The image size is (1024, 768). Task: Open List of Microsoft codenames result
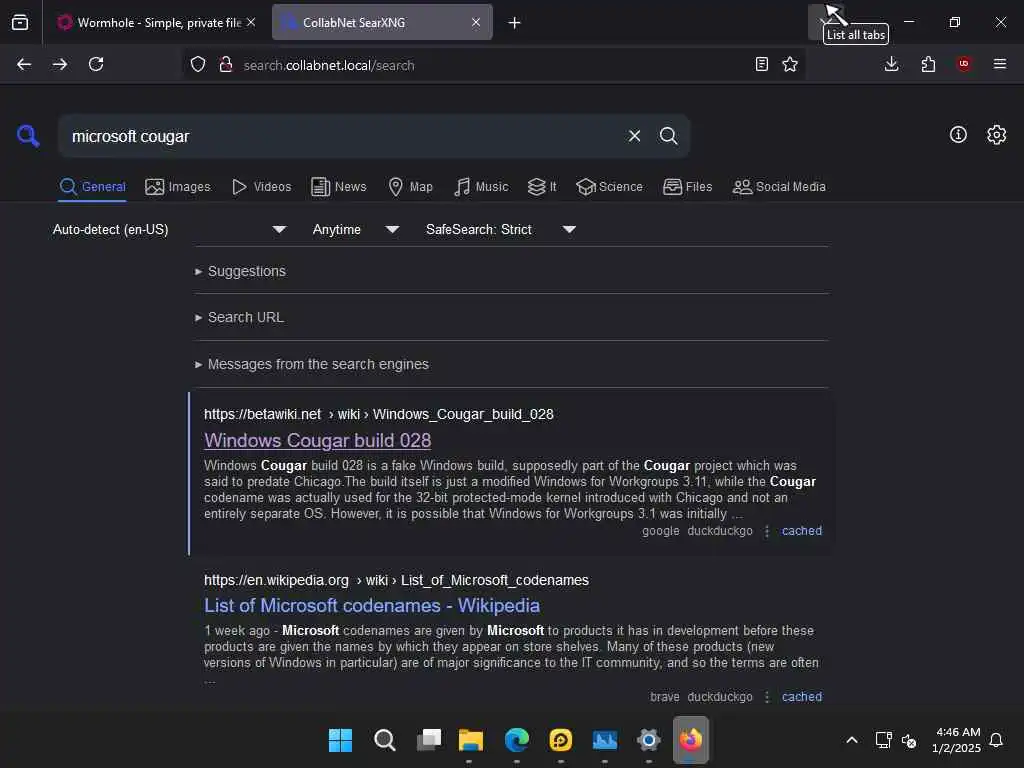click(372, 605)
